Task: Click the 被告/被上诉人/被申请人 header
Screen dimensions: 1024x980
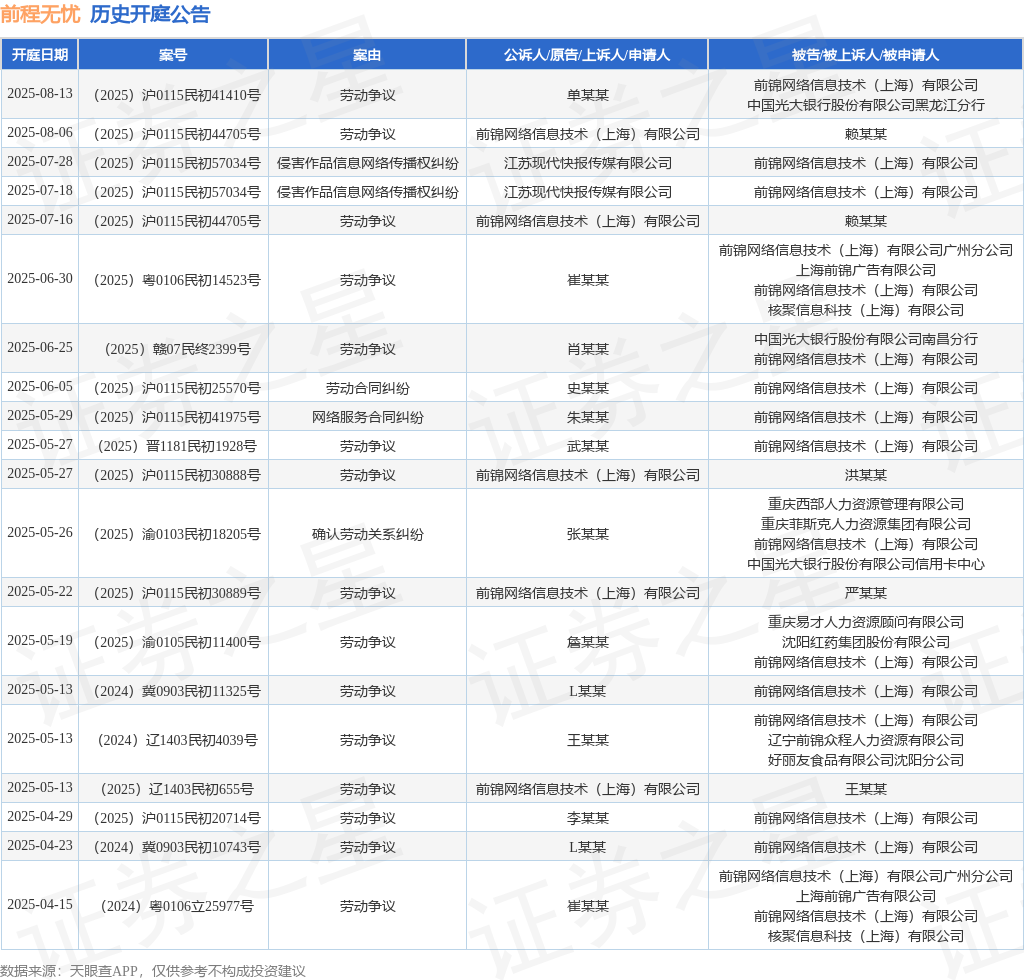Action: coord(865,55)
